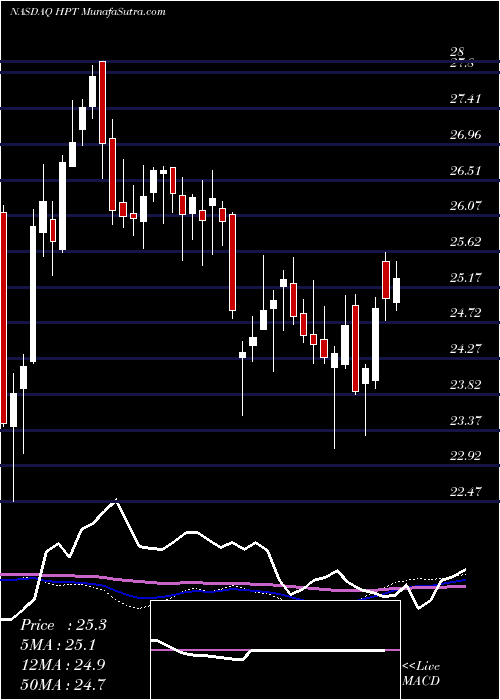Select the 24.72 price axis label
The width and height of the screenshot is (500, 700).
click(x=465, y=313)
